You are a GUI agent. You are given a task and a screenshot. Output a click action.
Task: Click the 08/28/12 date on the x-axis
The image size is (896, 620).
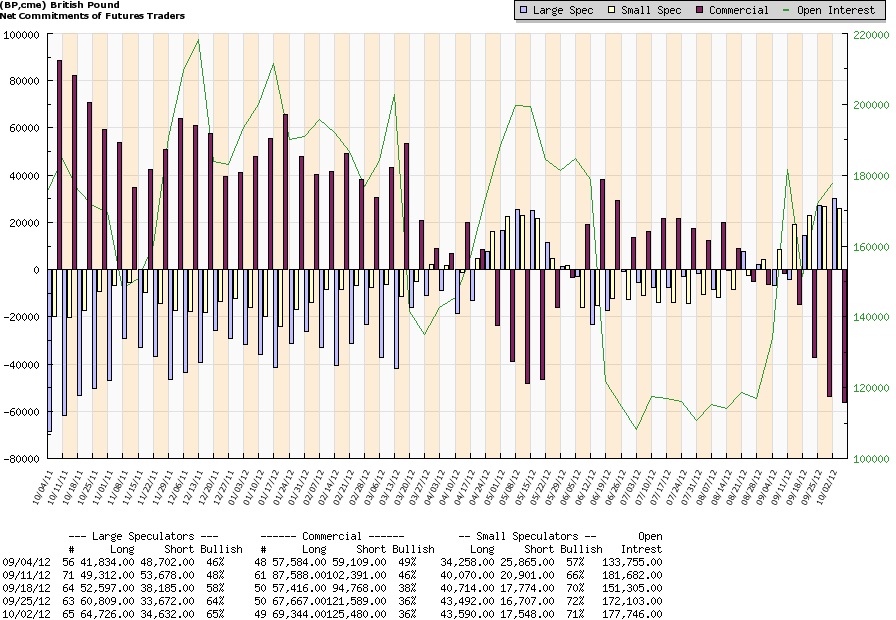point(753,486)
